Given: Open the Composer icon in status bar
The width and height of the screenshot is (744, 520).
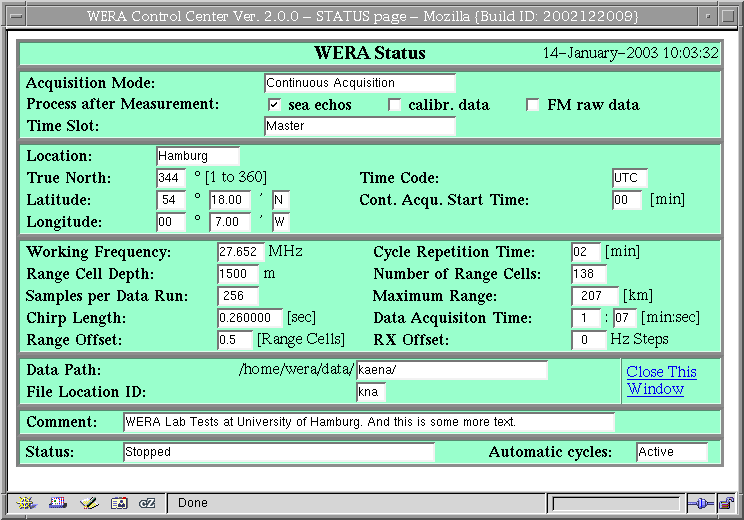Looking at the screenshot, I should [89, 502].
